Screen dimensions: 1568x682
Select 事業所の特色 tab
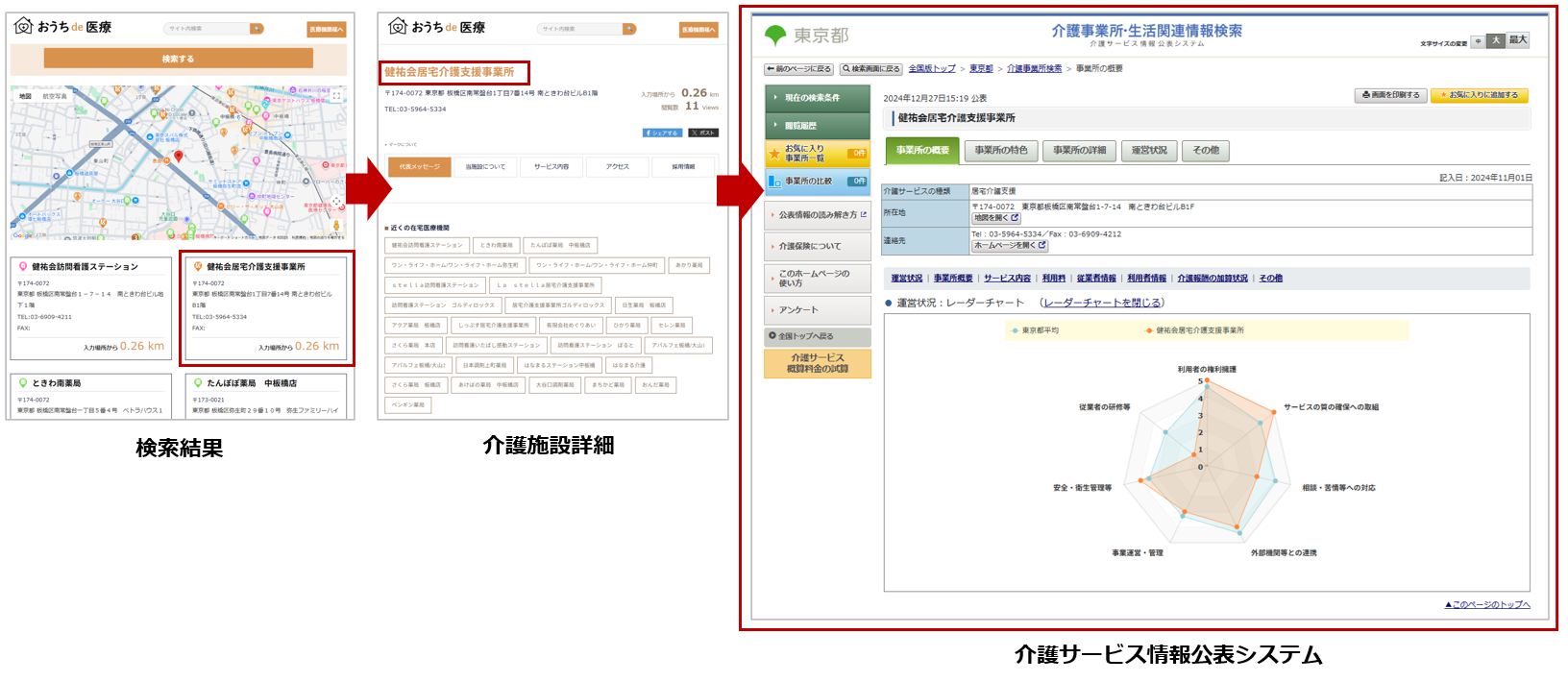(1001, 151)
